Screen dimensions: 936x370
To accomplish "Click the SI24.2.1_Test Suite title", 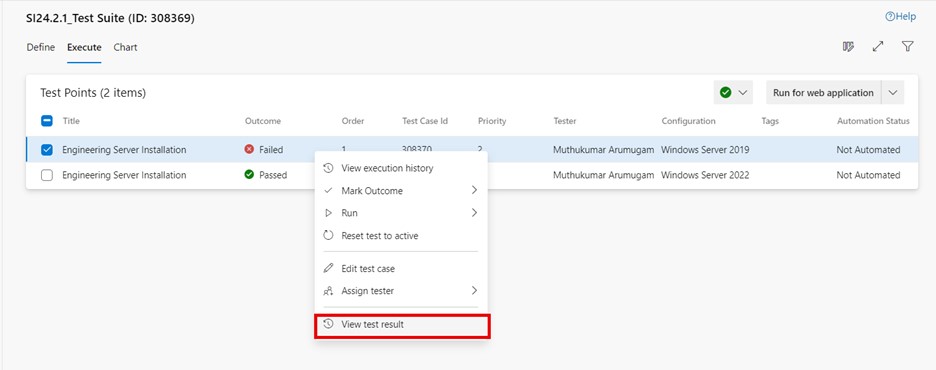I will (110, 18).
